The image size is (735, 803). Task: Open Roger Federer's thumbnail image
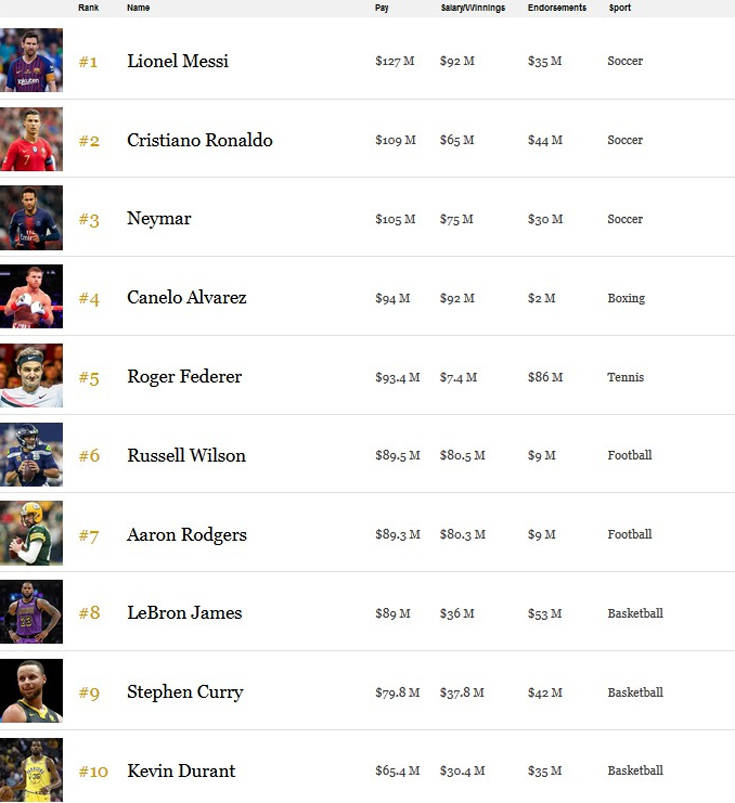point(31,376)
